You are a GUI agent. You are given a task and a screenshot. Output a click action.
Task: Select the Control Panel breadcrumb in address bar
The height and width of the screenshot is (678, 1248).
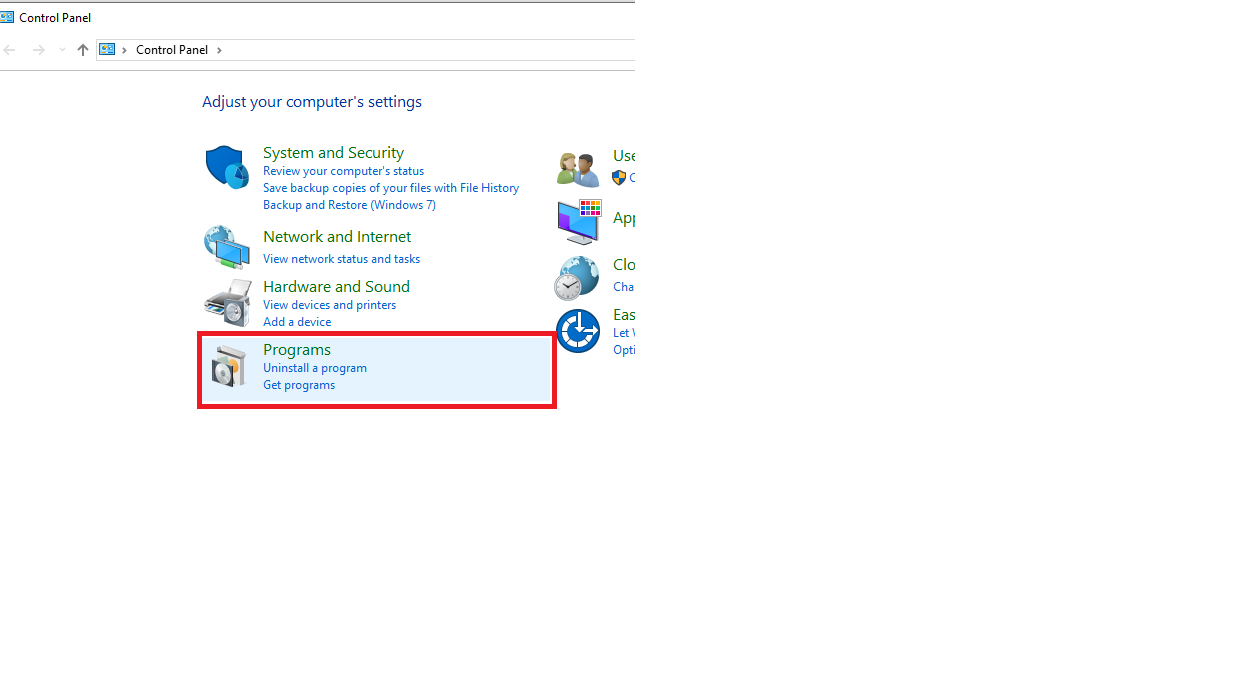[172, 50]
